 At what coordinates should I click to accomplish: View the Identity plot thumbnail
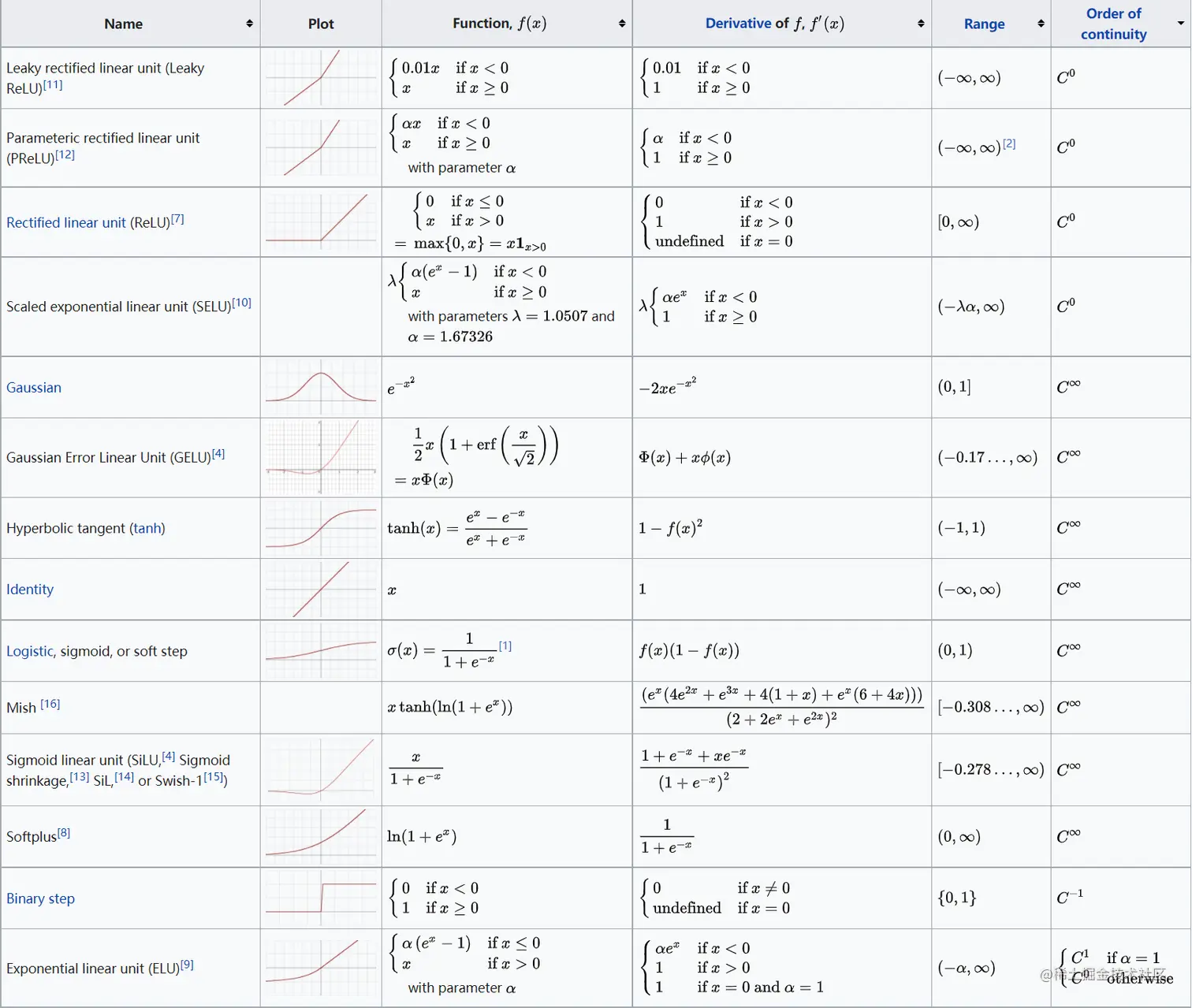[x=321, y=590]
